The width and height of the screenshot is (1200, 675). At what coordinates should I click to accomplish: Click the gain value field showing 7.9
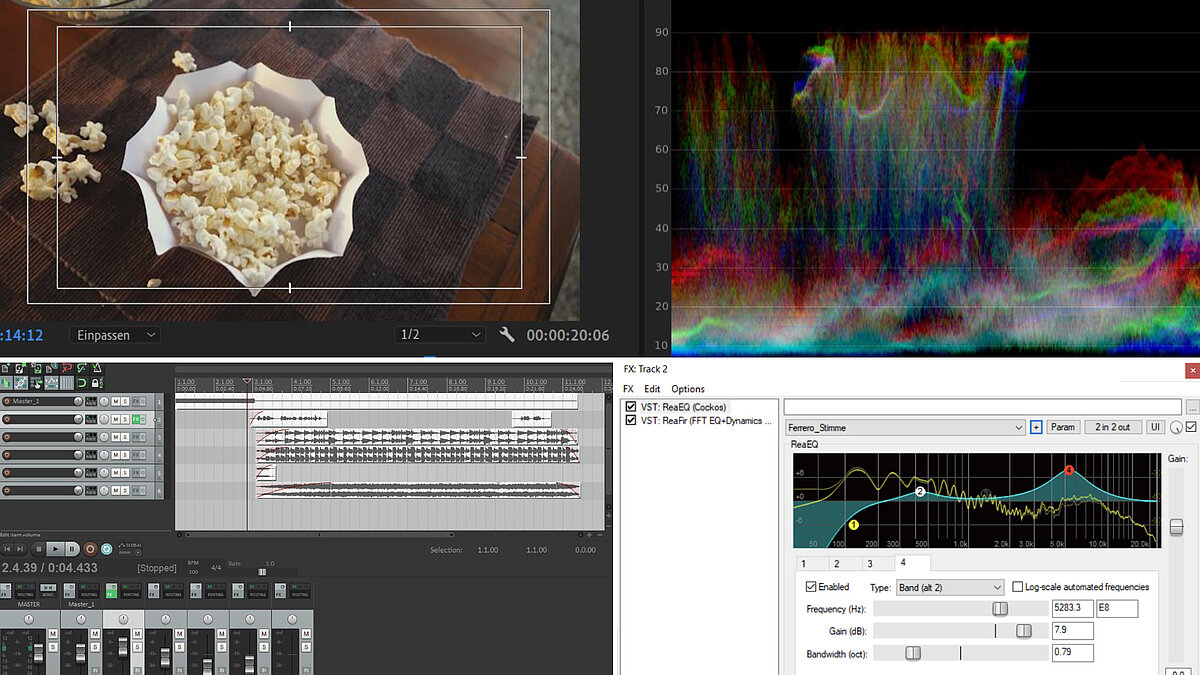[1072, 631]
